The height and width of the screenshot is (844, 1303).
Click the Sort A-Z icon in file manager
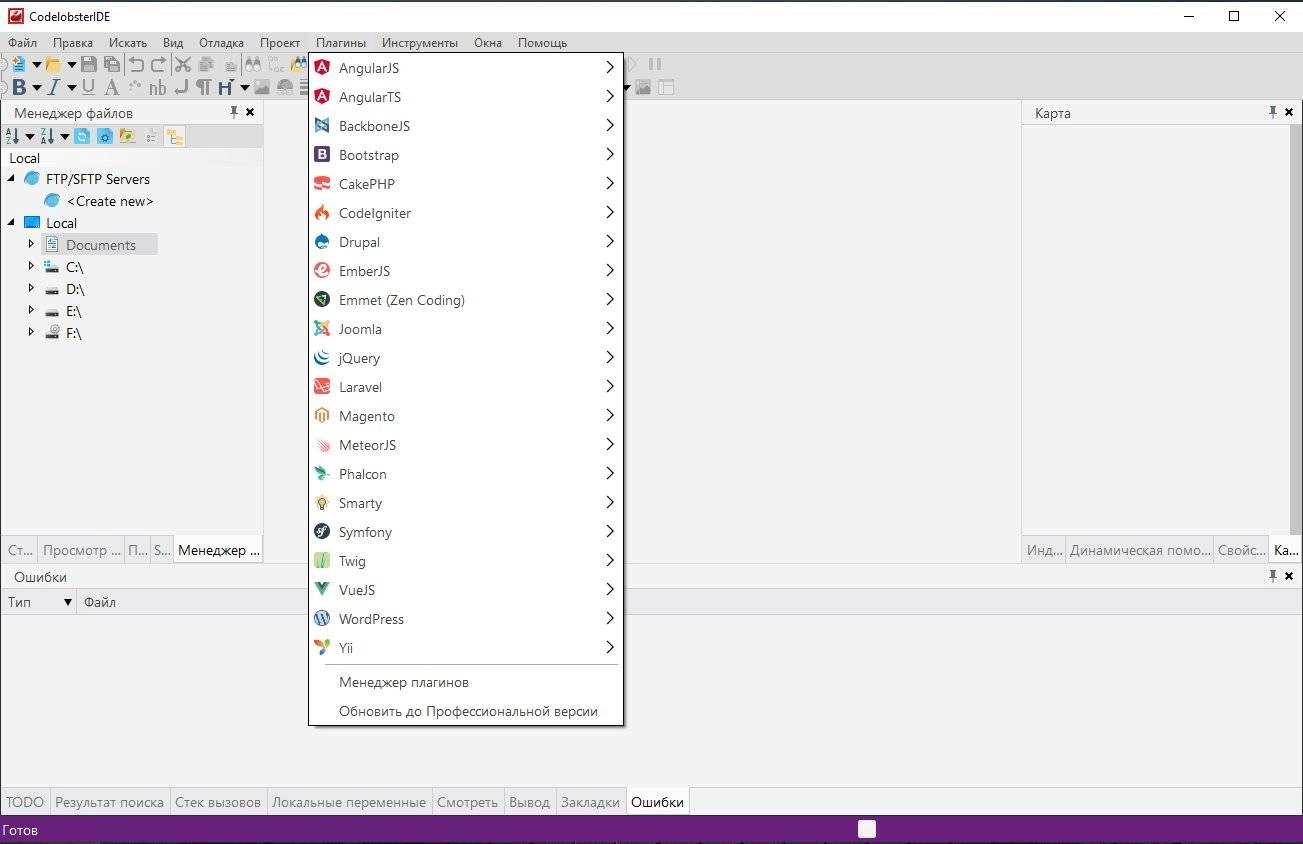(12, 136)
